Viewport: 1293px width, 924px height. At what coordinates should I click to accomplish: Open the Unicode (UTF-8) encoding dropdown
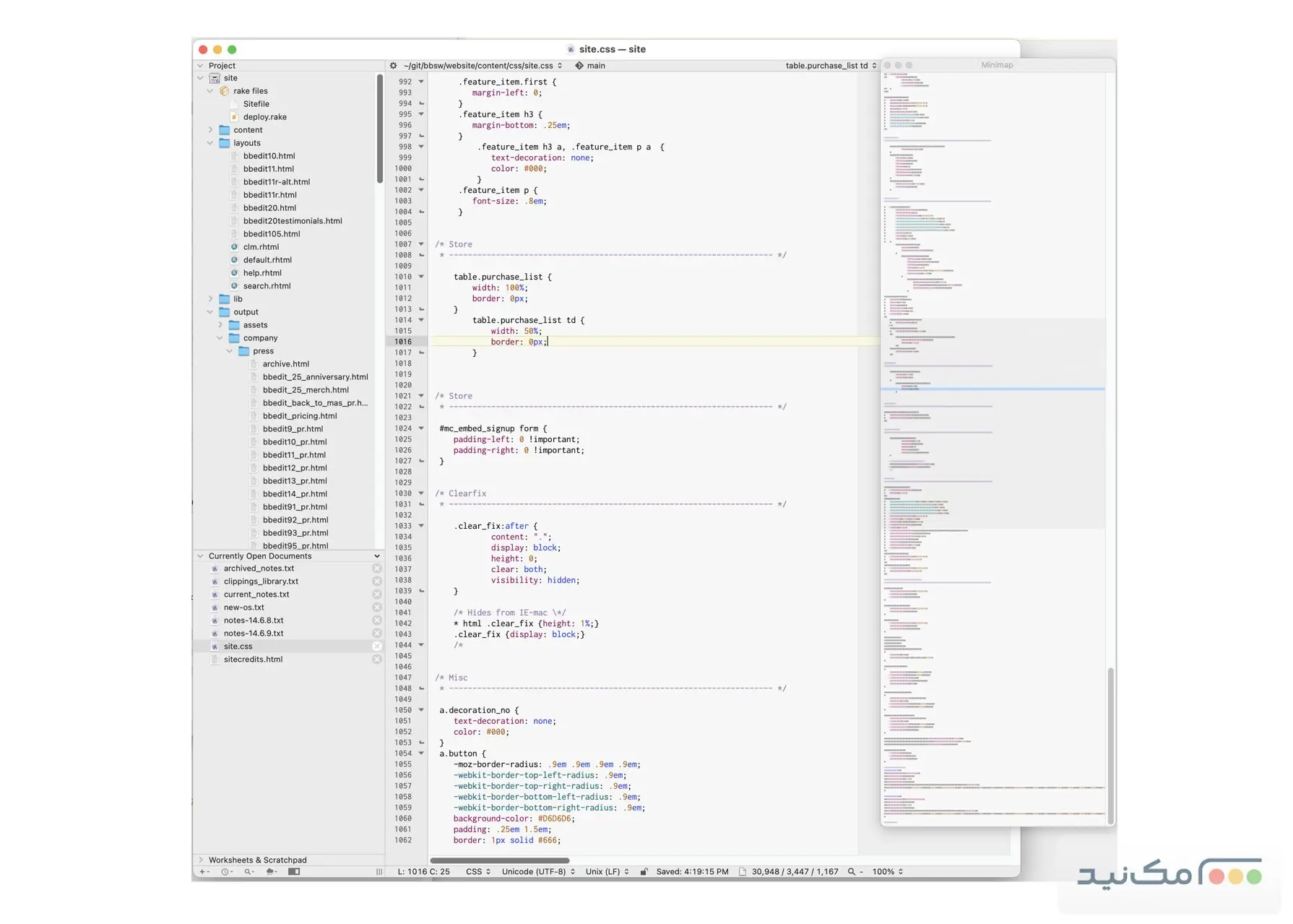click(537, 871)
